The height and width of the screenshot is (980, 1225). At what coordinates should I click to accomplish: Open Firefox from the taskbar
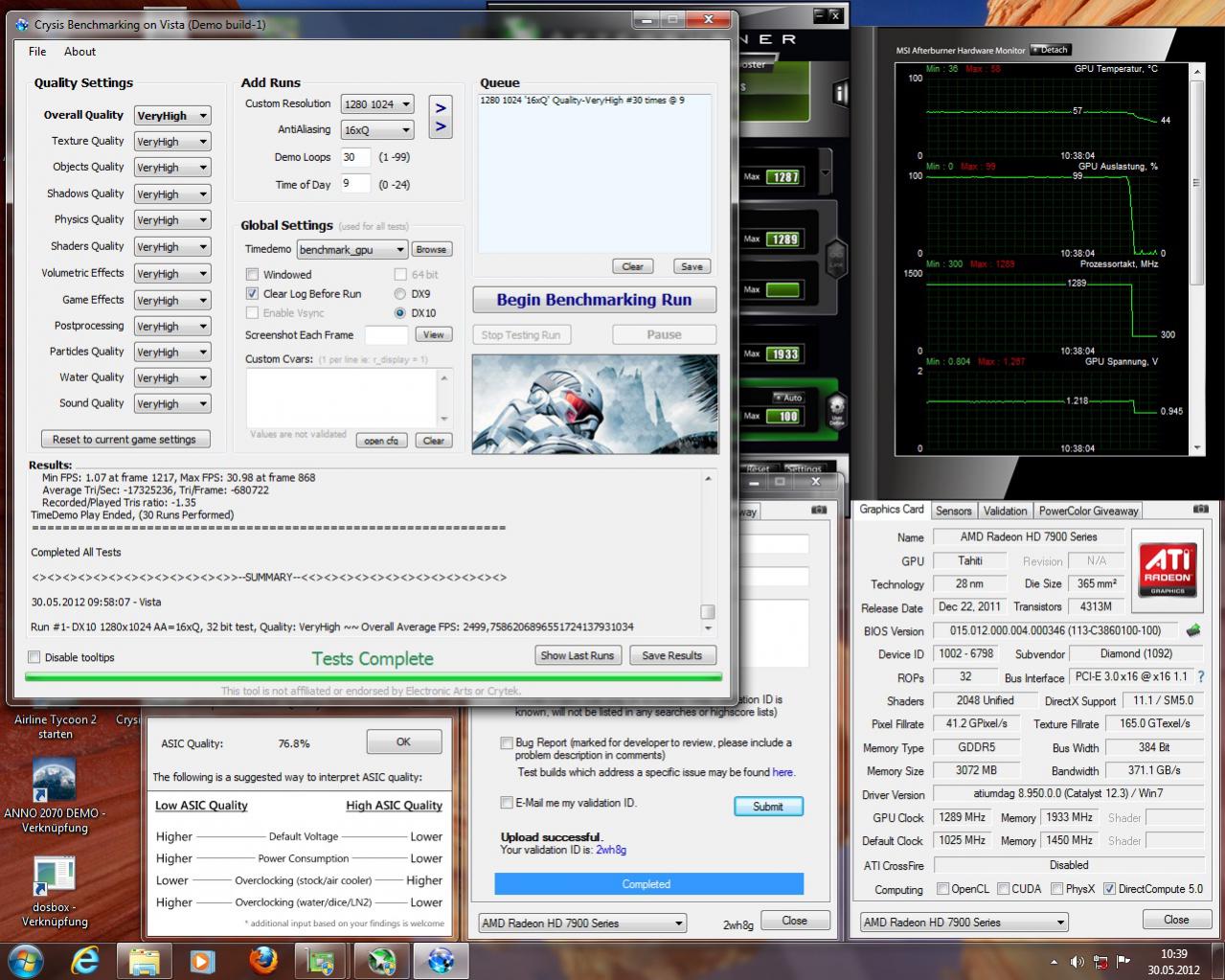pos(261,960)
